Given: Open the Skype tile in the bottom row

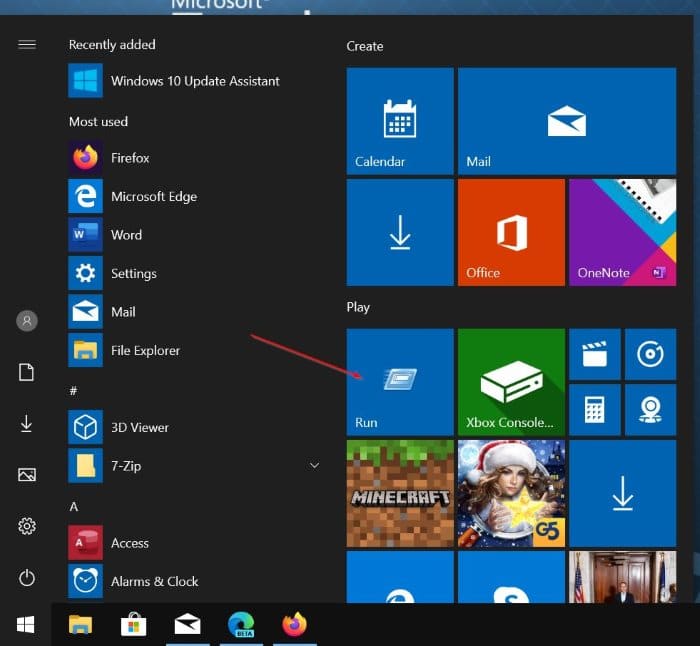Looking at the screenshot, I should (x=511, y=577).
